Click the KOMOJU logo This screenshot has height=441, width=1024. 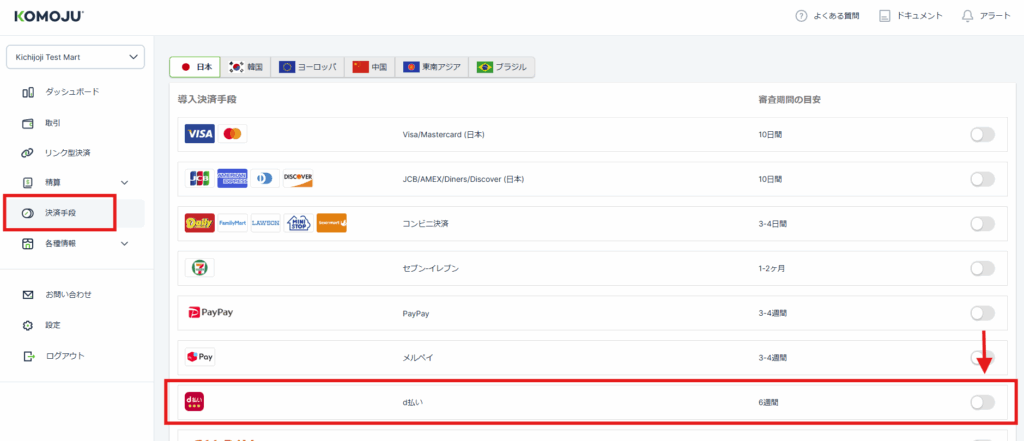(49, 17)
